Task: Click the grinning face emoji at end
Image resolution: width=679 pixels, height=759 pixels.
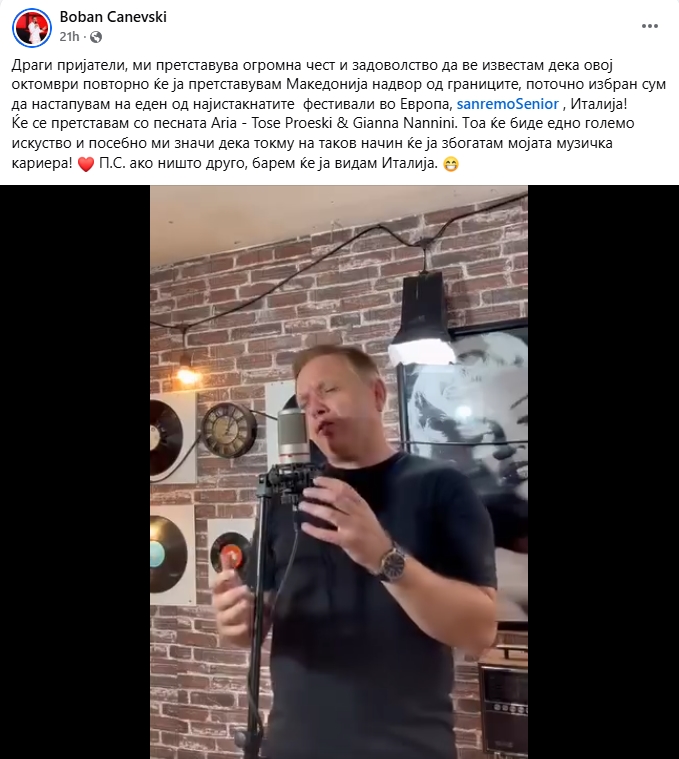Action: [451, 165]
